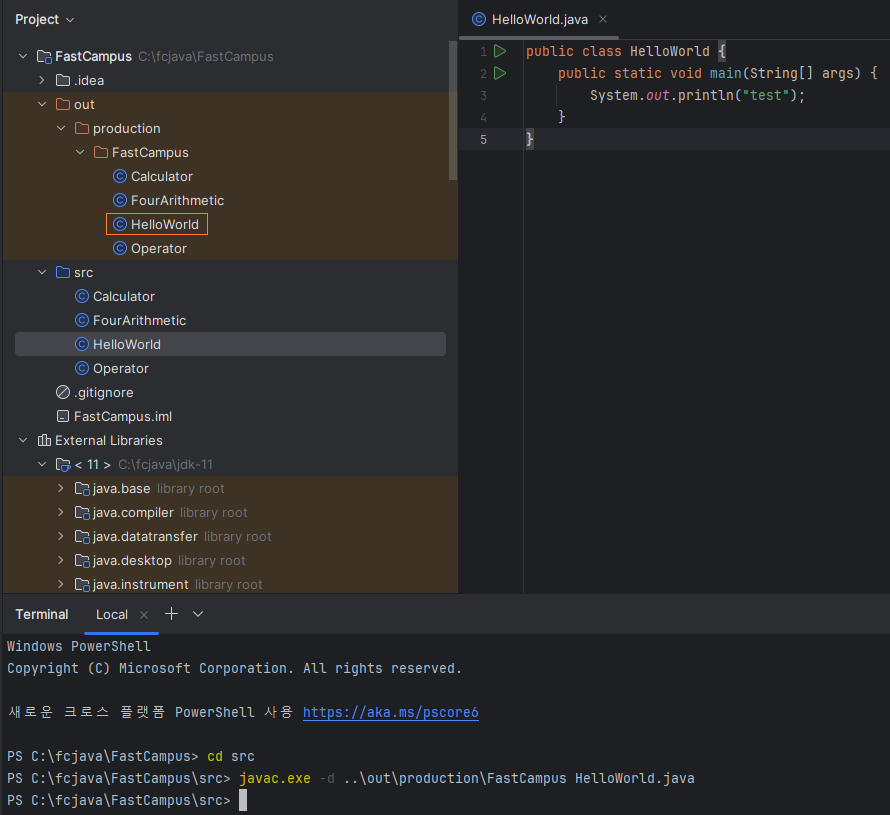Expand java.instrument library root
The height and width of the screenshot is (815, 890).
tap(61, 584)
